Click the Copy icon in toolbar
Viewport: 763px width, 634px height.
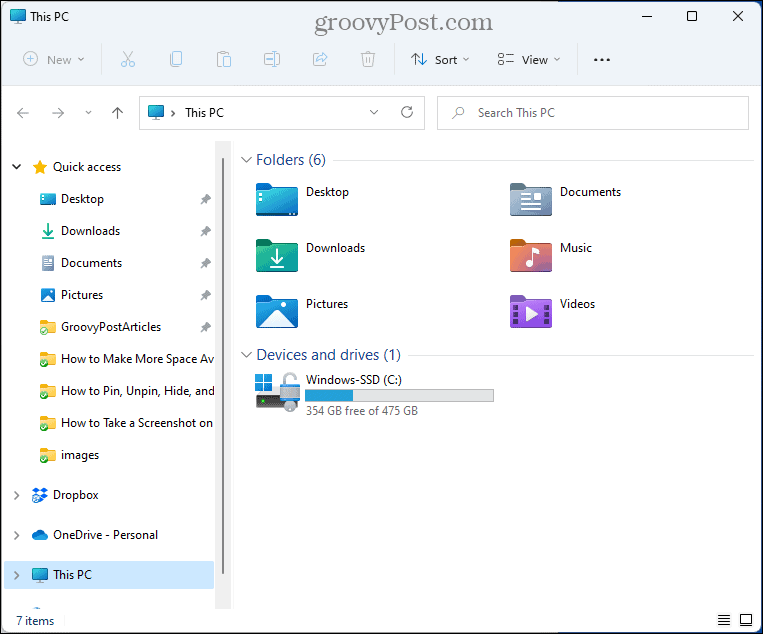point(176,59)
